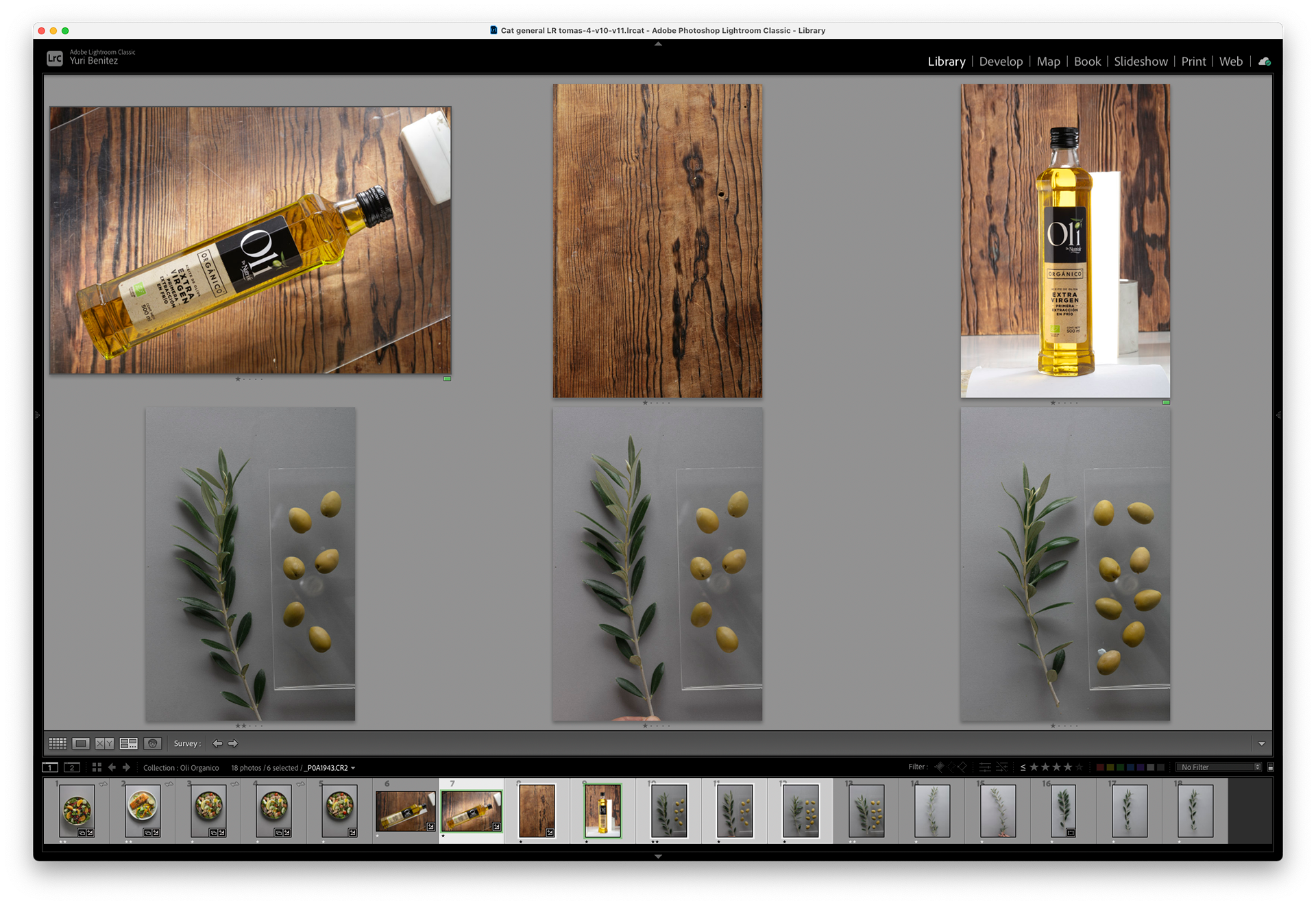
Task: Switch to Loupe view icon
Action: point(81,743)
